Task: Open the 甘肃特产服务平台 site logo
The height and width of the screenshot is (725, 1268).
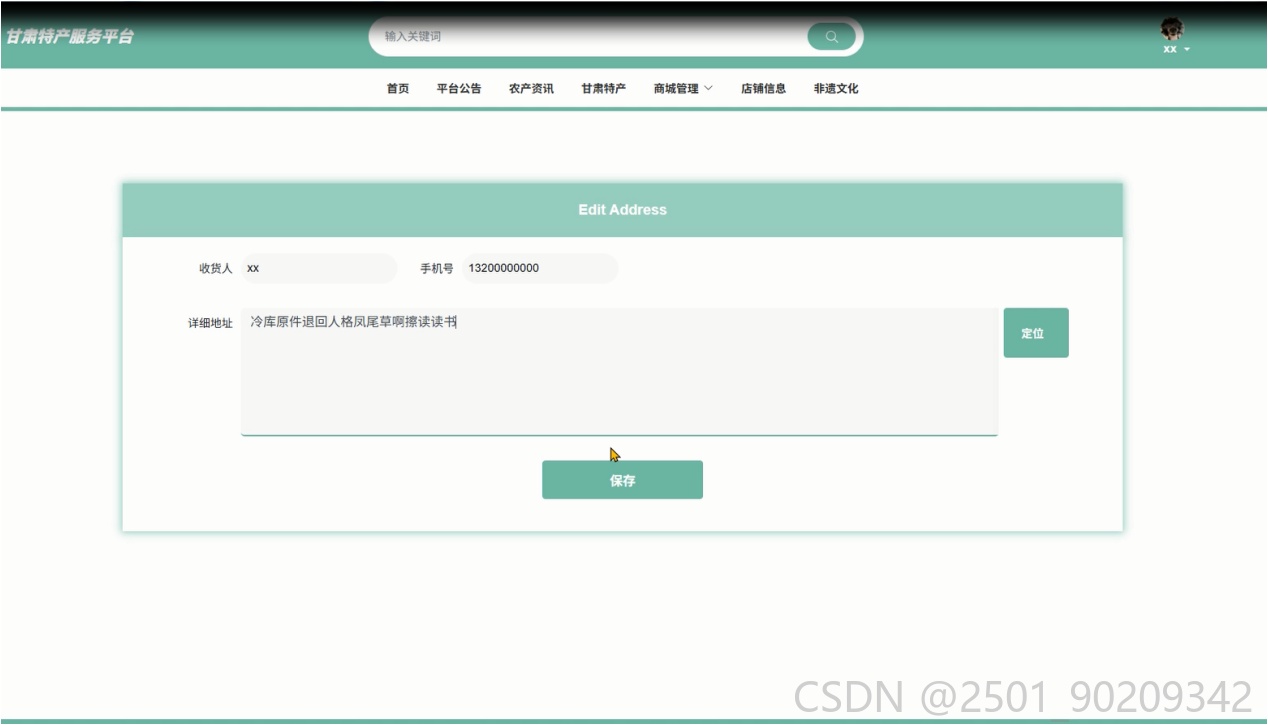Action: coord(70,37)
